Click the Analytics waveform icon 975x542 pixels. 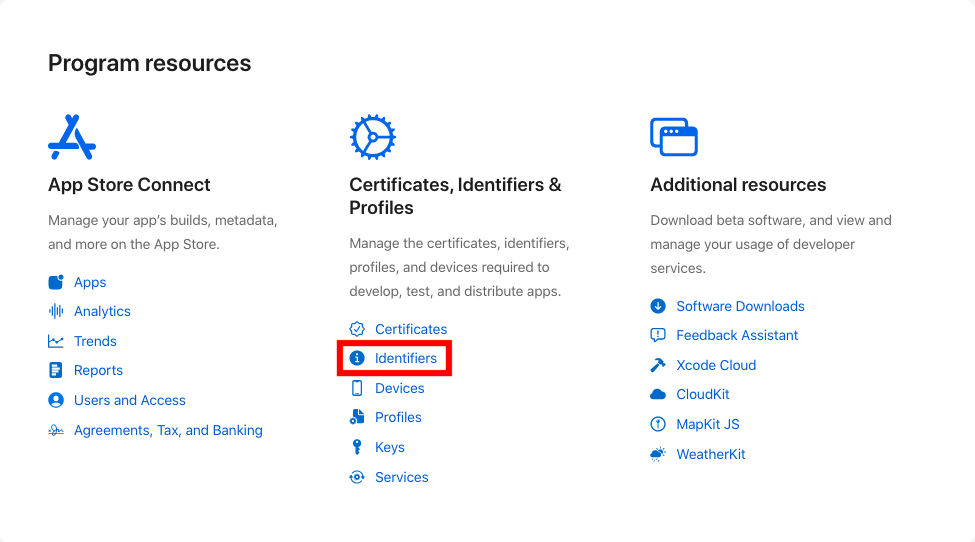(56, 311)
